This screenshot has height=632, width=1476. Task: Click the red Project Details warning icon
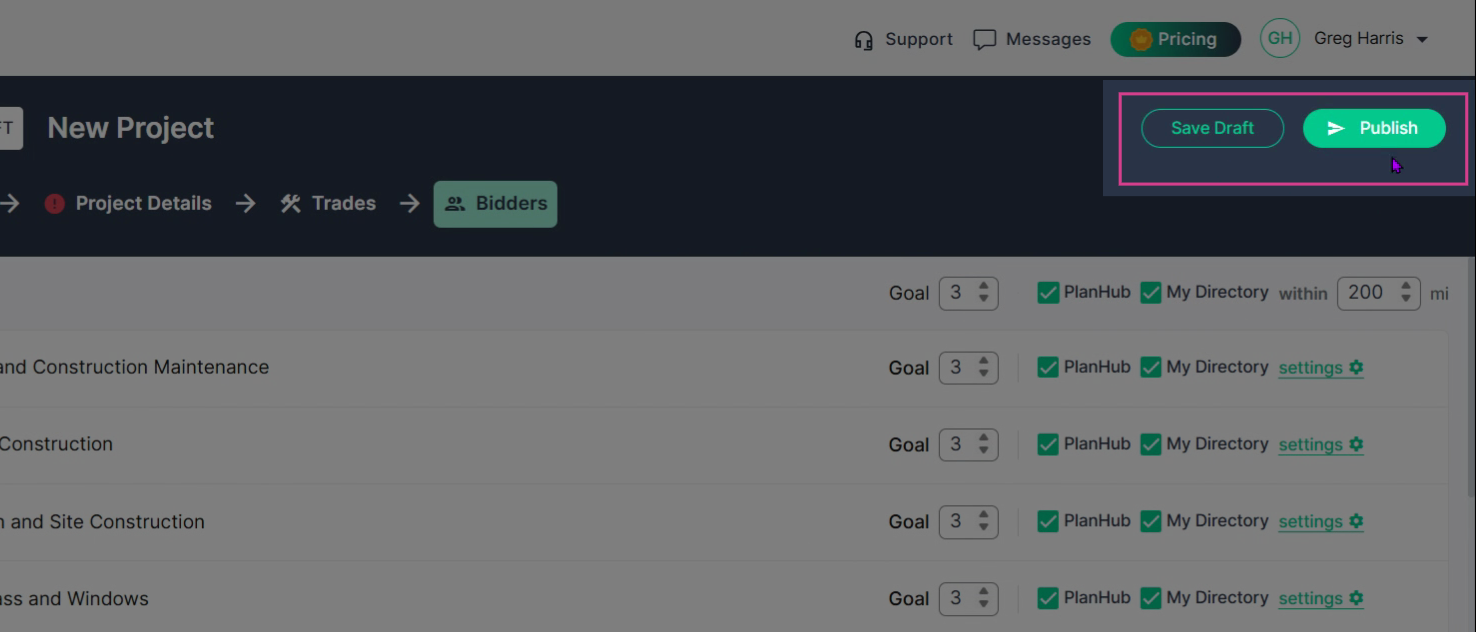tap(55, 203)
